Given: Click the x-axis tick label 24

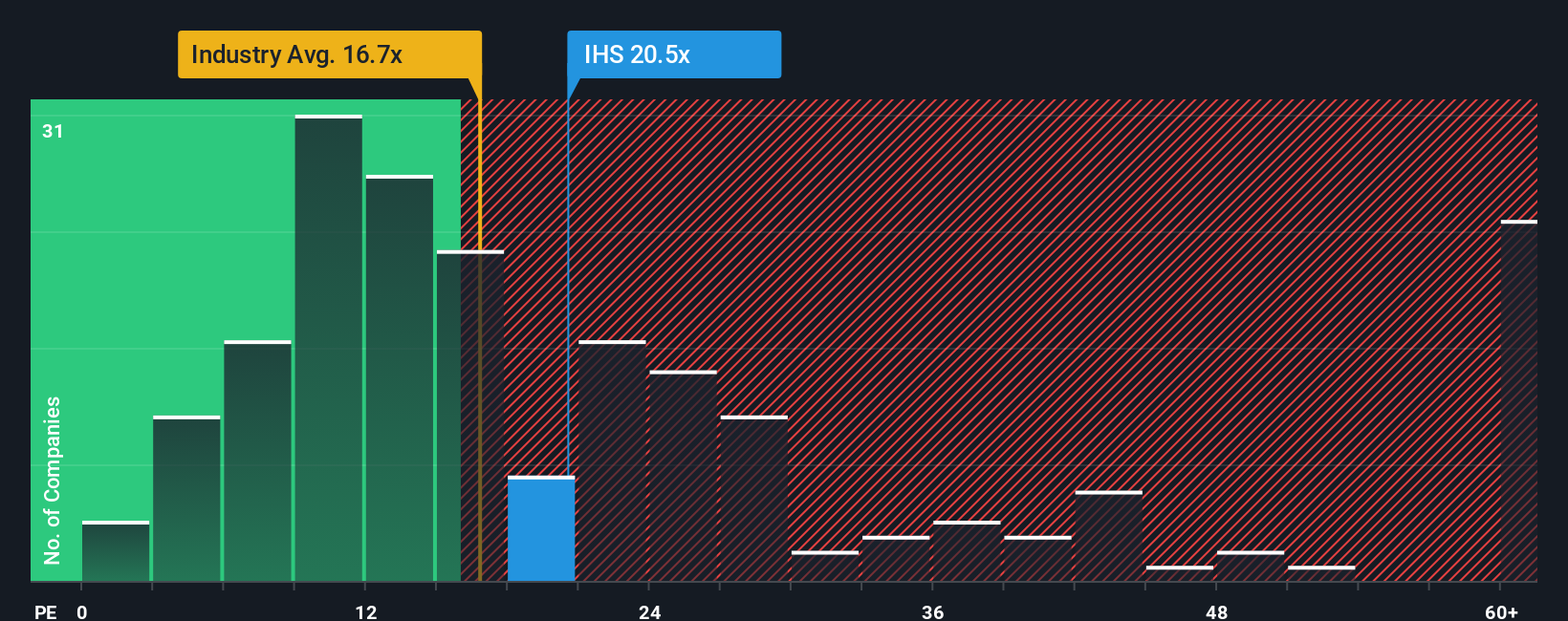Looking at the screenshot, I should [x=650, y=612].
